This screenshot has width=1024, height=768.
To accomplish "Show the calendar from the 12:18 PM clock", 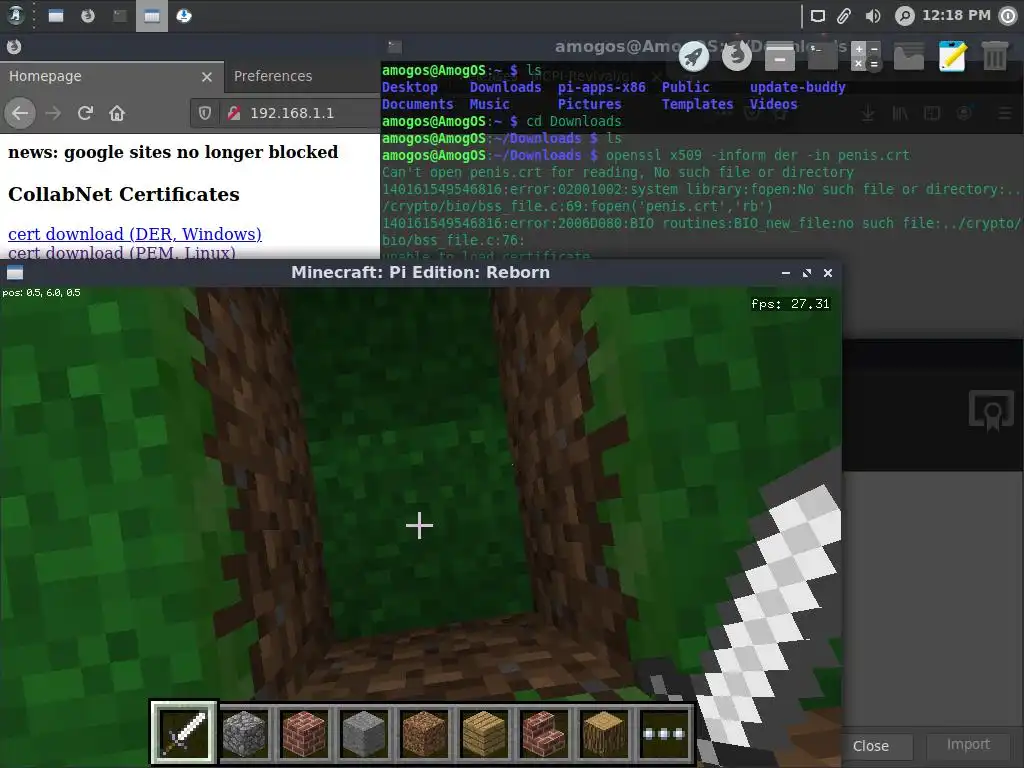I will tap(956, 15).
